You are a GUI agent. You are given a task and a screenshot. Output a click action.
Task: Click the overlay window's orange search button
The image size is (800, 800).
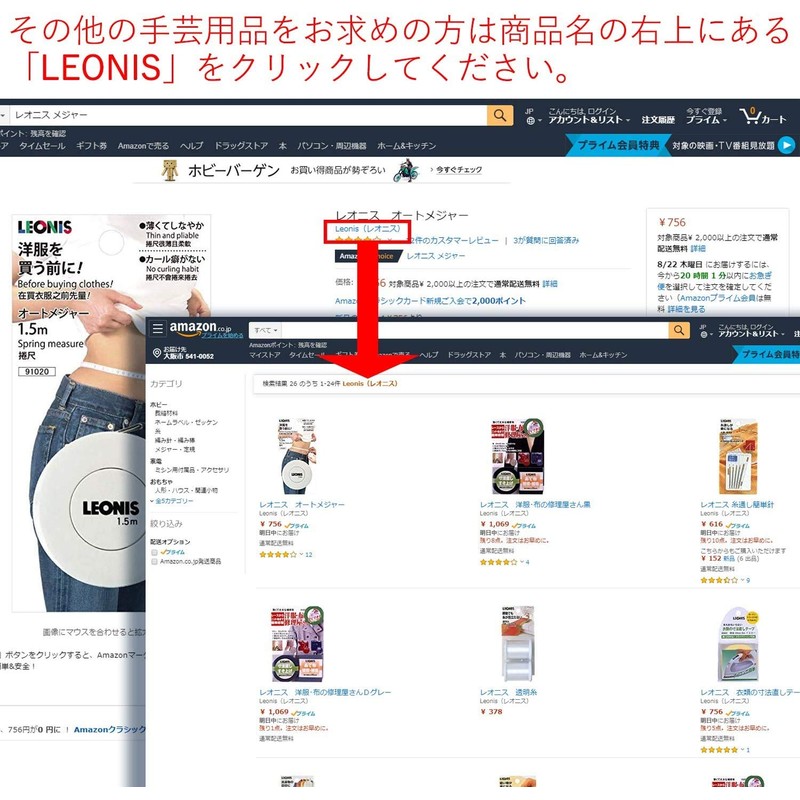(x=679, y=331)
